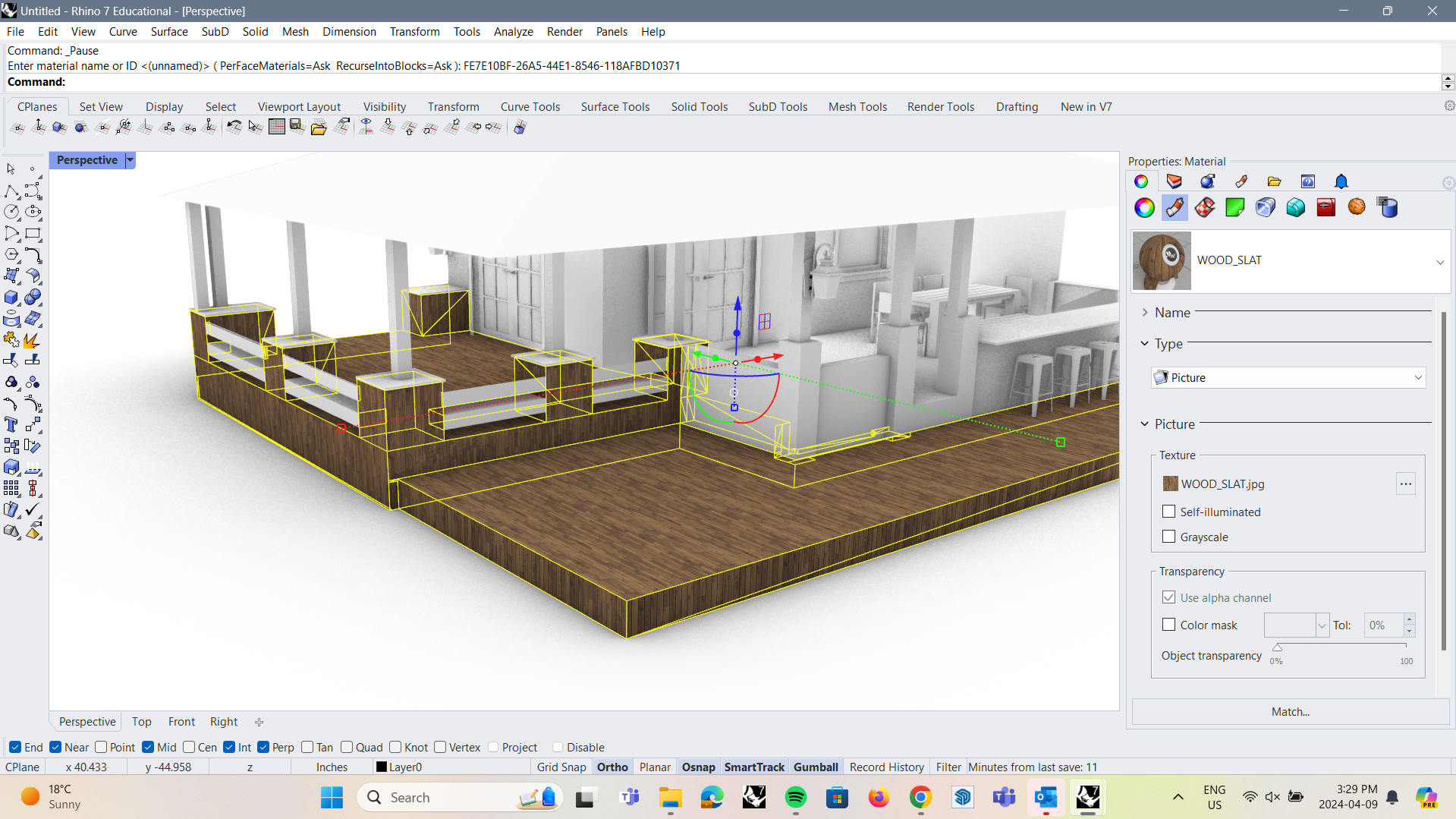Select the Box solid tool in the sidebar
Viewport: 1456px width, 819px height.
pyautogui.click(x=11, y=298)
